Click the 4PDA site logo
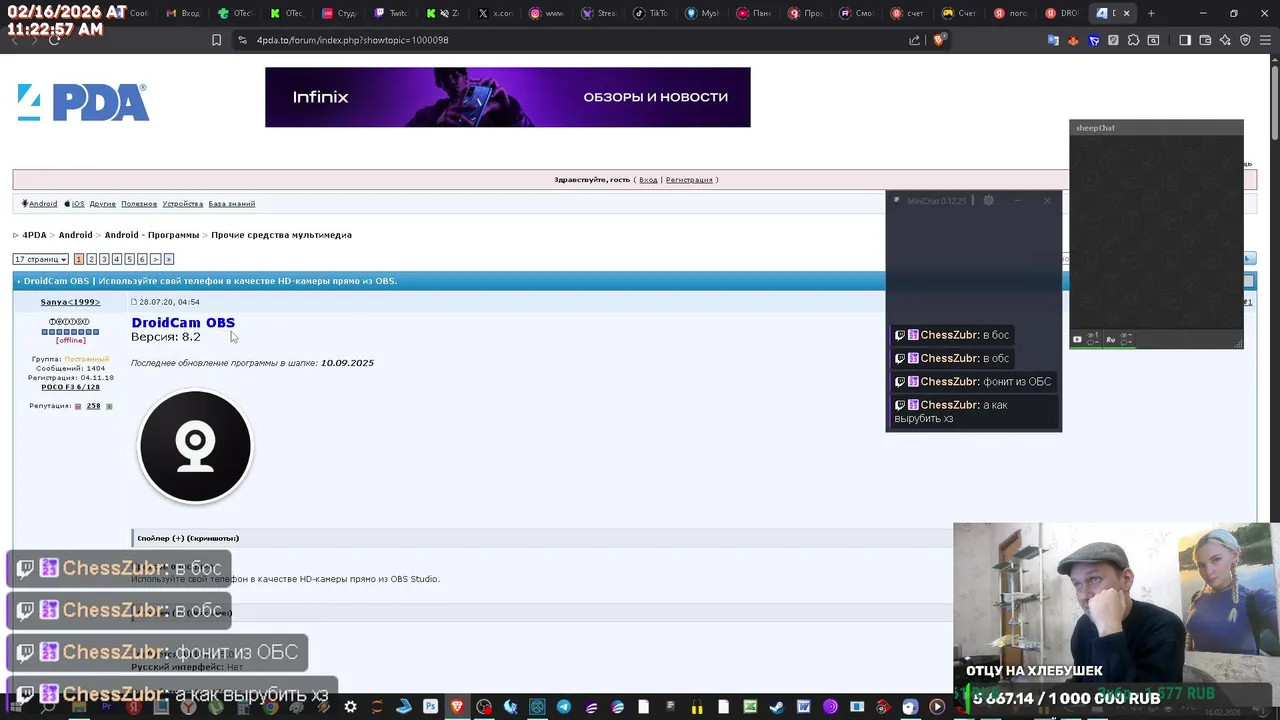Screen dimensions: 1280x720 coord(83,102)
